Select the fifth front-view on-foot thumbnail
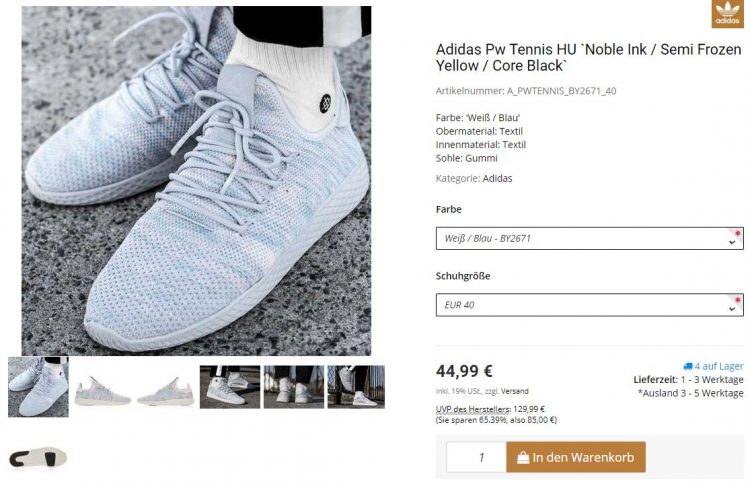The height and width of the screenshot is (486, 750). 294,387
